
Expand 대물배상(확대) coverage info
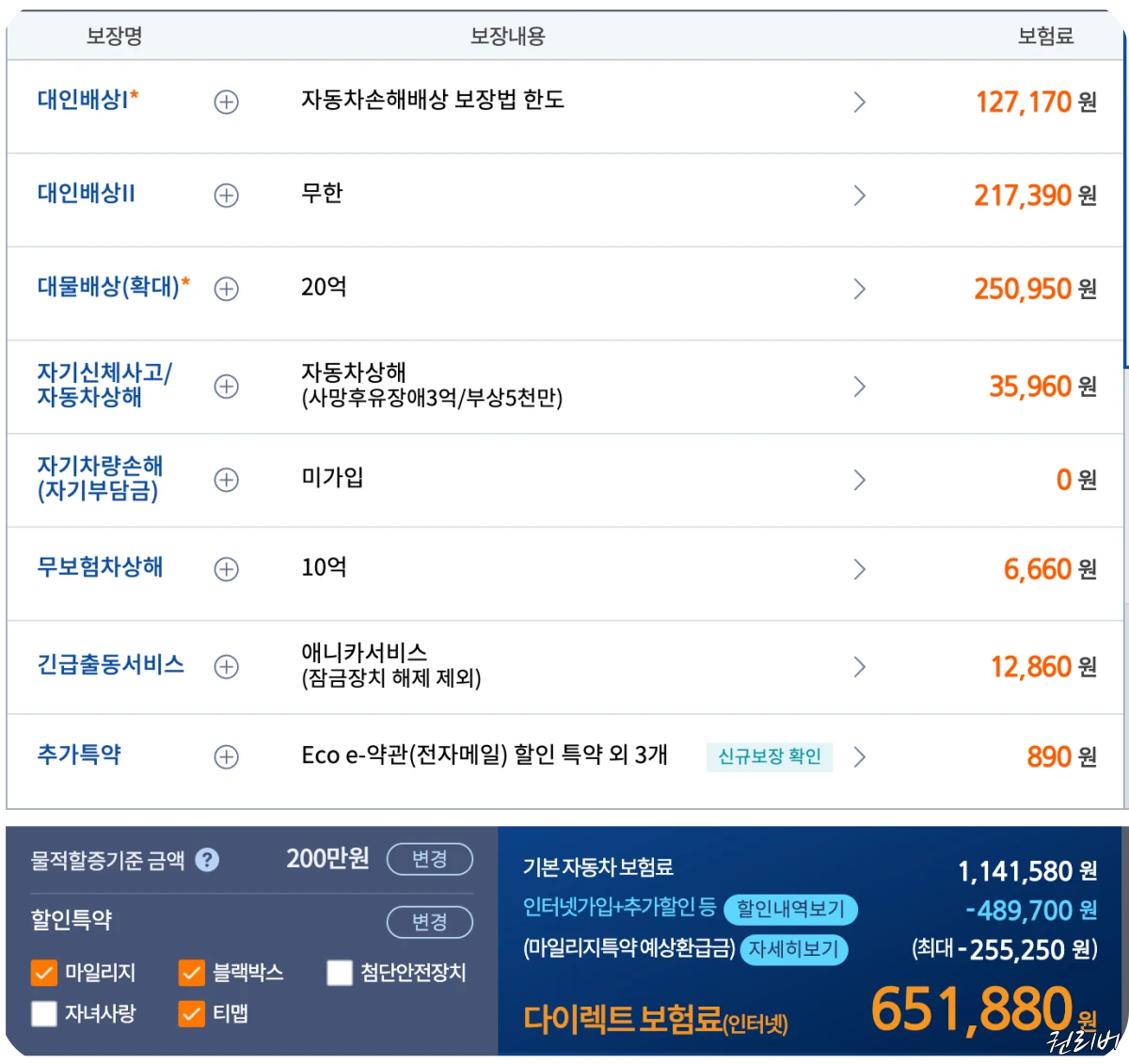point(226,289)
